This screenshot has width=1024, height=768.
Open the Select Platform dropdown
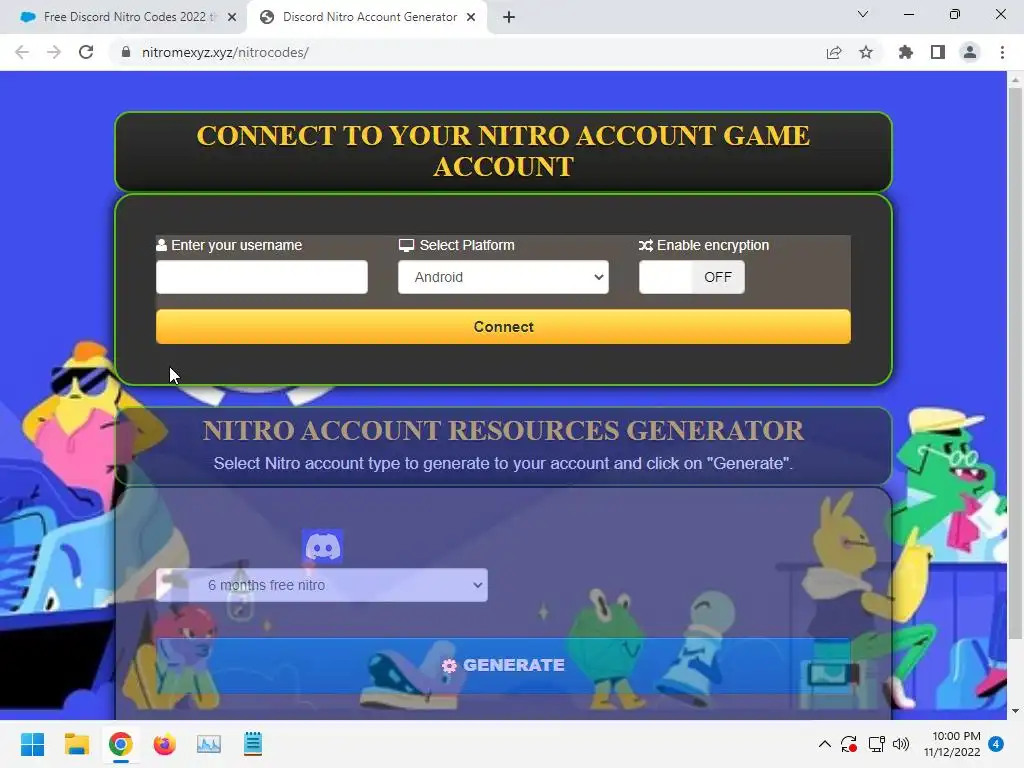point(504,277)
